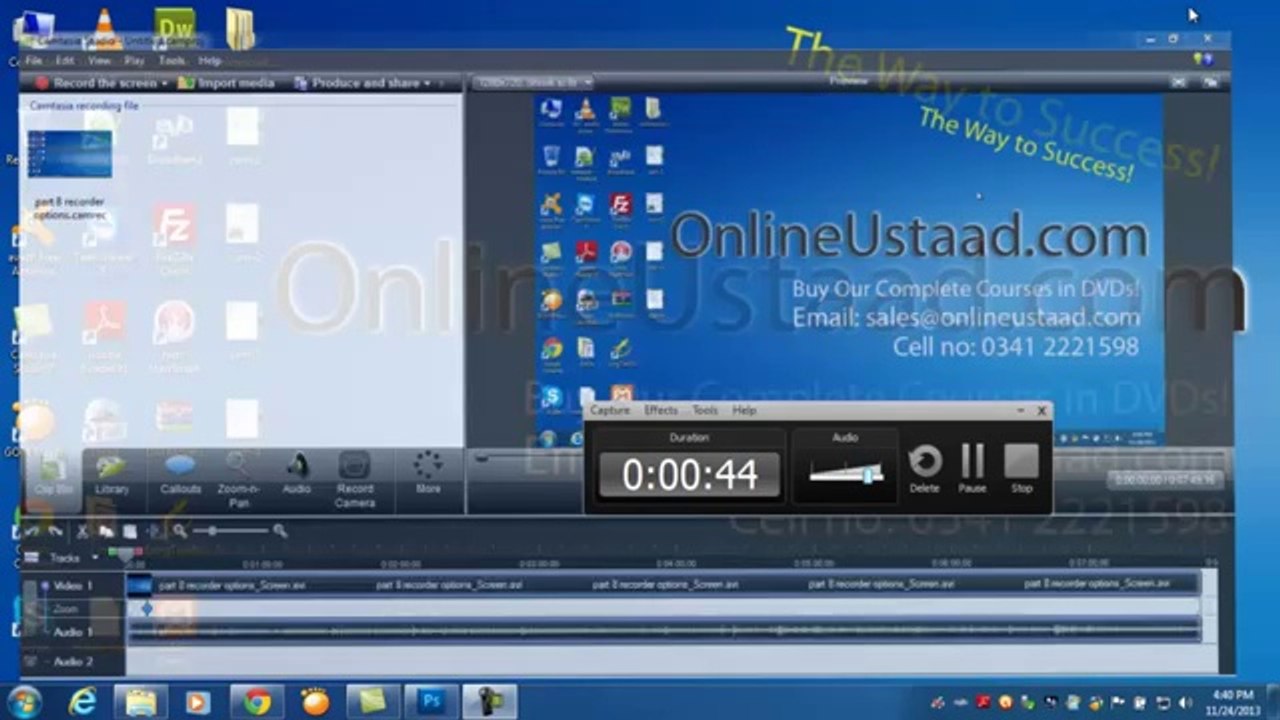Open Windows Media Player from taskbar
The image size is (1280, 720).
(198, 702)
